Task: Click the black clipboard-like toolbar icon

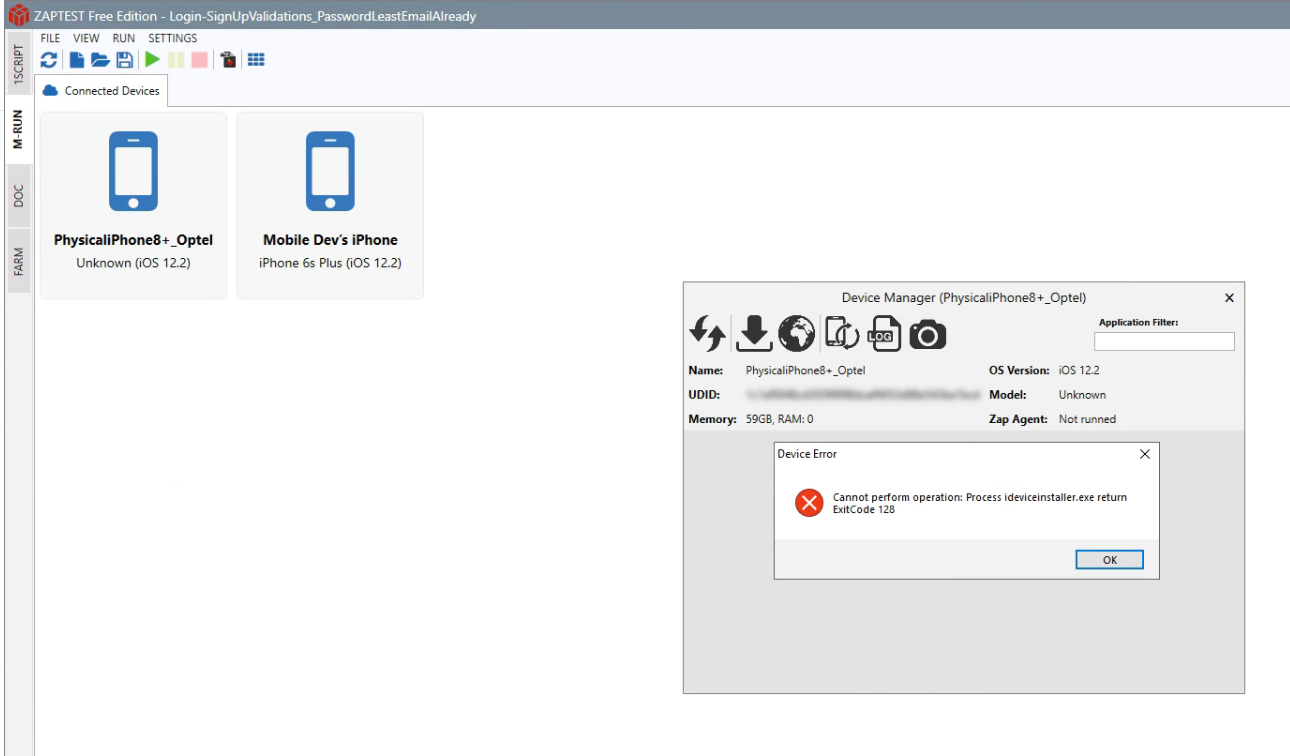Action: coord(229,60)
